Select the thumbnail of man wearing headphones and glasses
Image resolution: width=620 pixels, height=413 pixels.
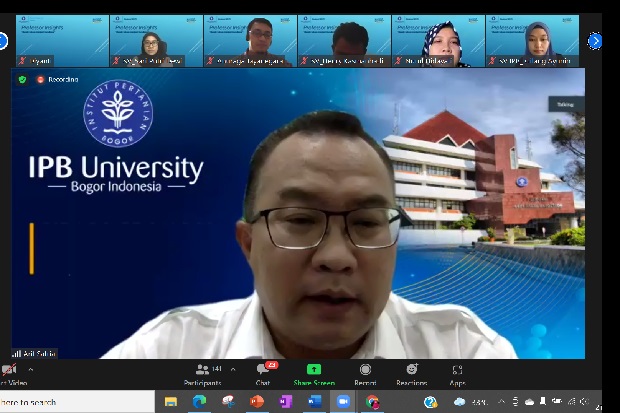[x=250, y=41]
